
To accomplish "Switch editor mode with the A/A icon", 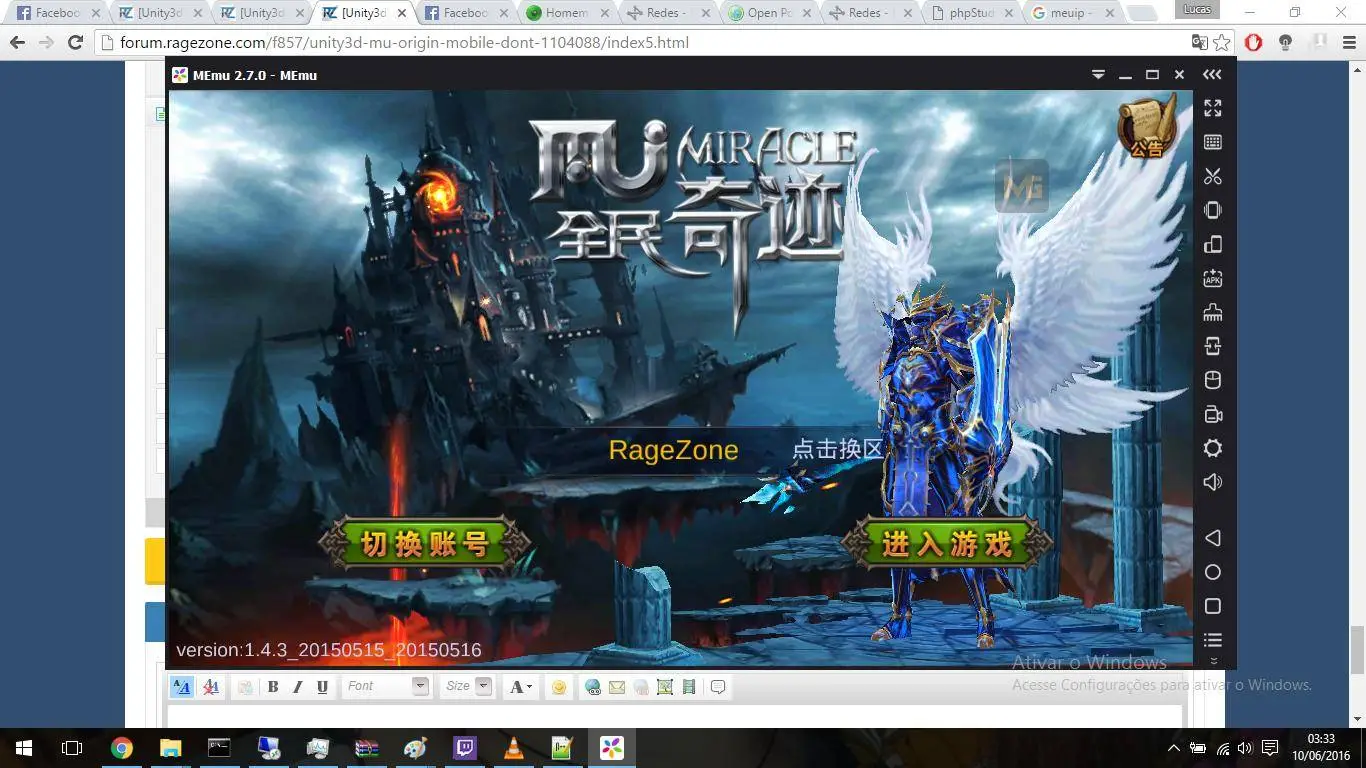I will click(182, 687).
